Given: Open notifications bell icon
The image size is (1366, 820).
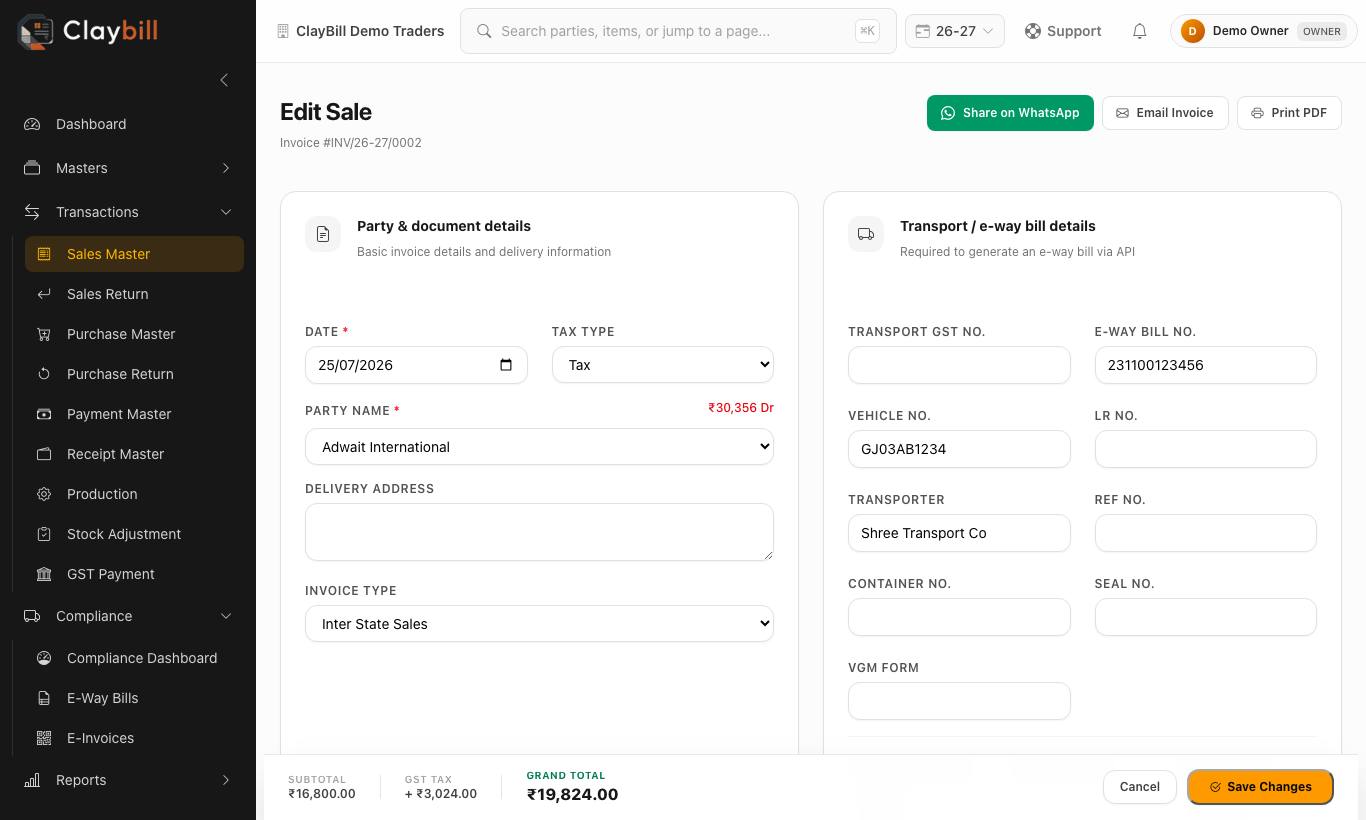Looking at the screenshot, I should (x=1139, y=31).
